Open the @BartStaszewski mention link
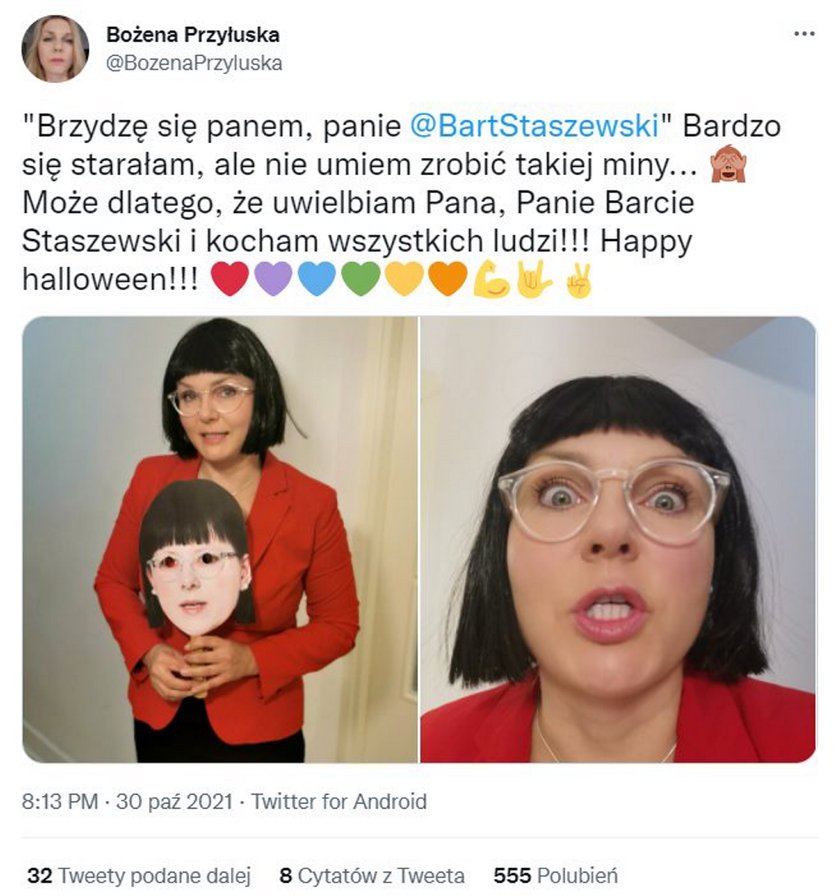 535,126
